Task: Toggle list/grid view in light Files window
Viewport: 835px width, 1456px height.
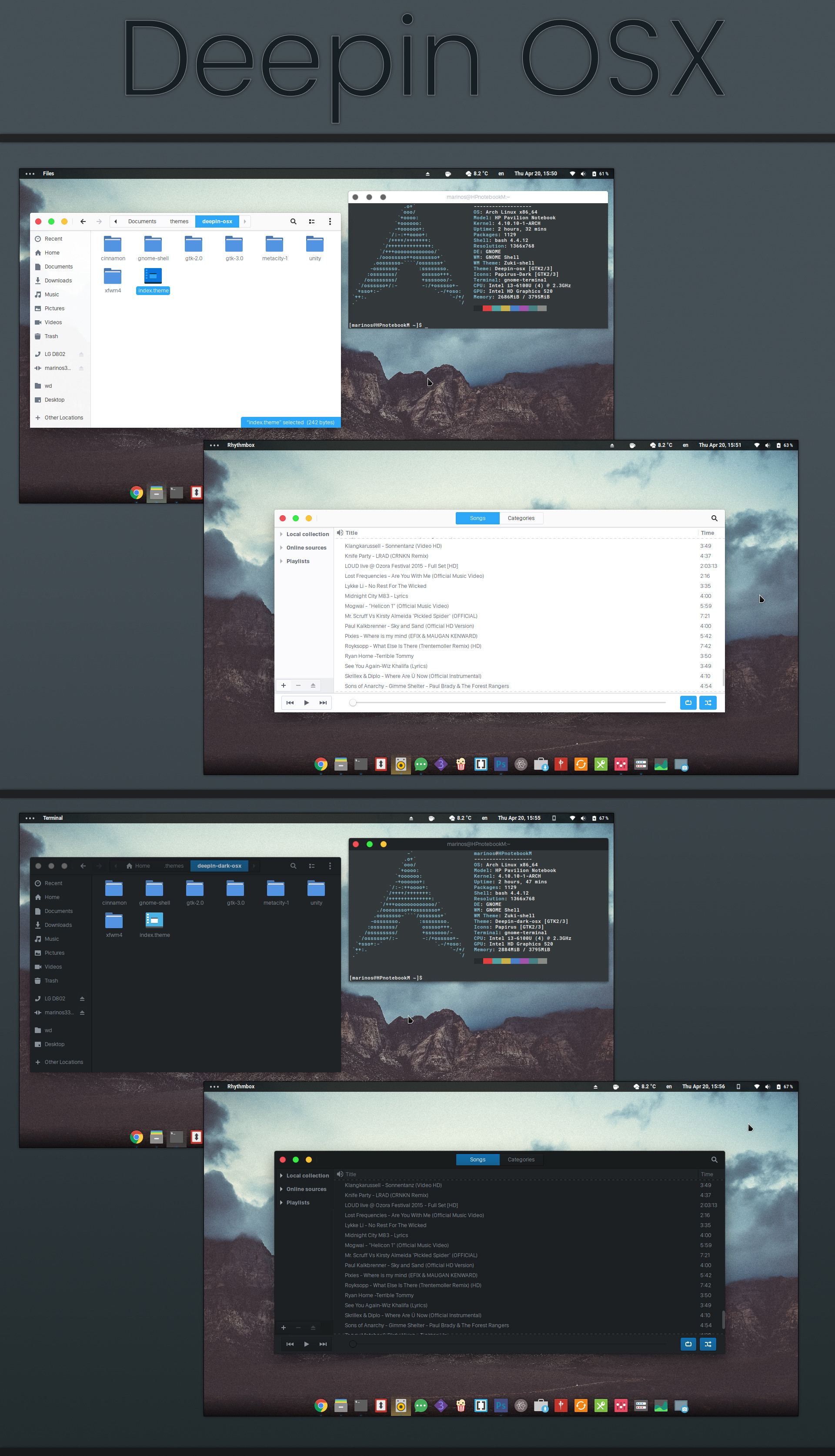Action: point(312,221)
